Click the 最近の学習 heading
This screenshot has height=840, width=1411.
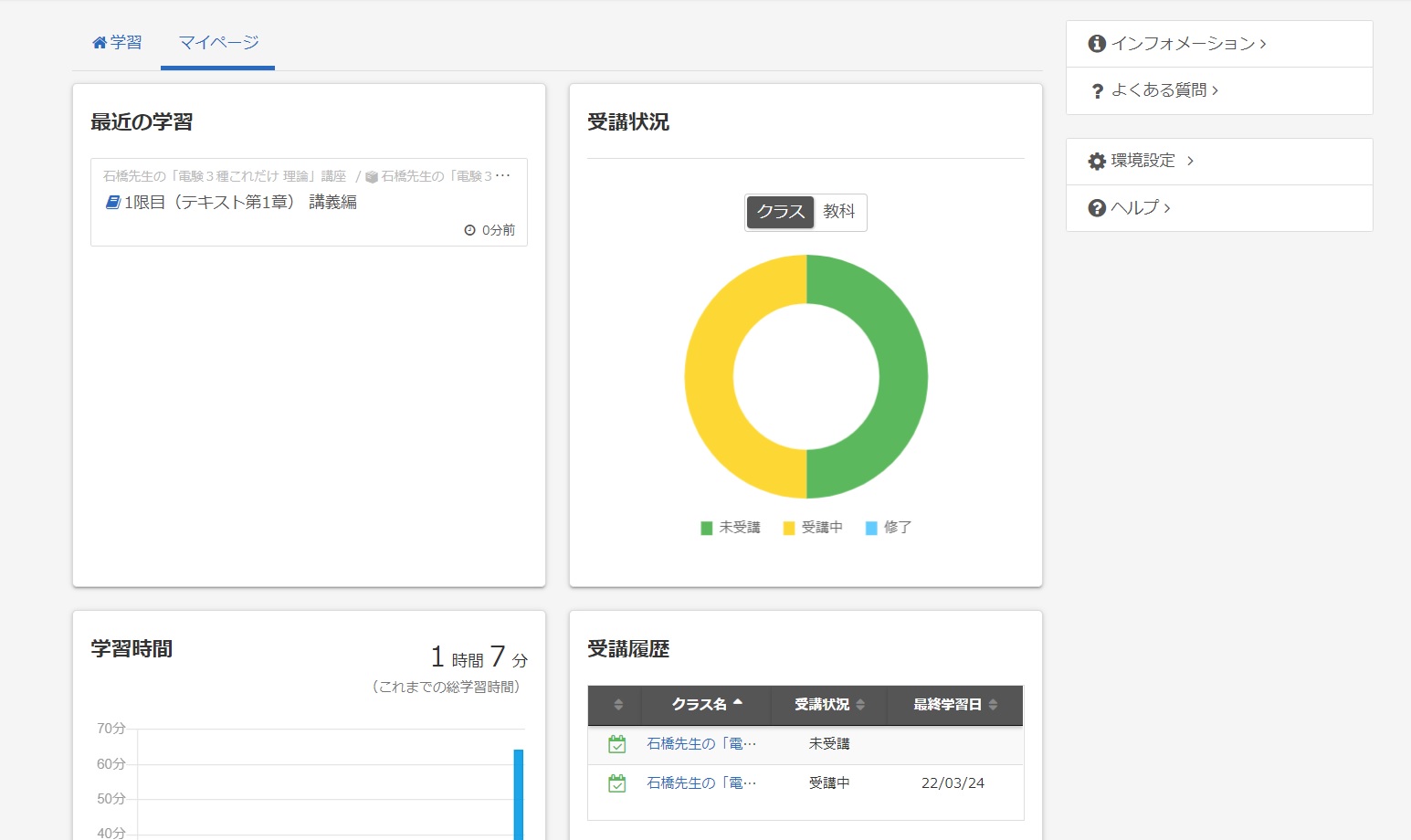tap(142, 122)
